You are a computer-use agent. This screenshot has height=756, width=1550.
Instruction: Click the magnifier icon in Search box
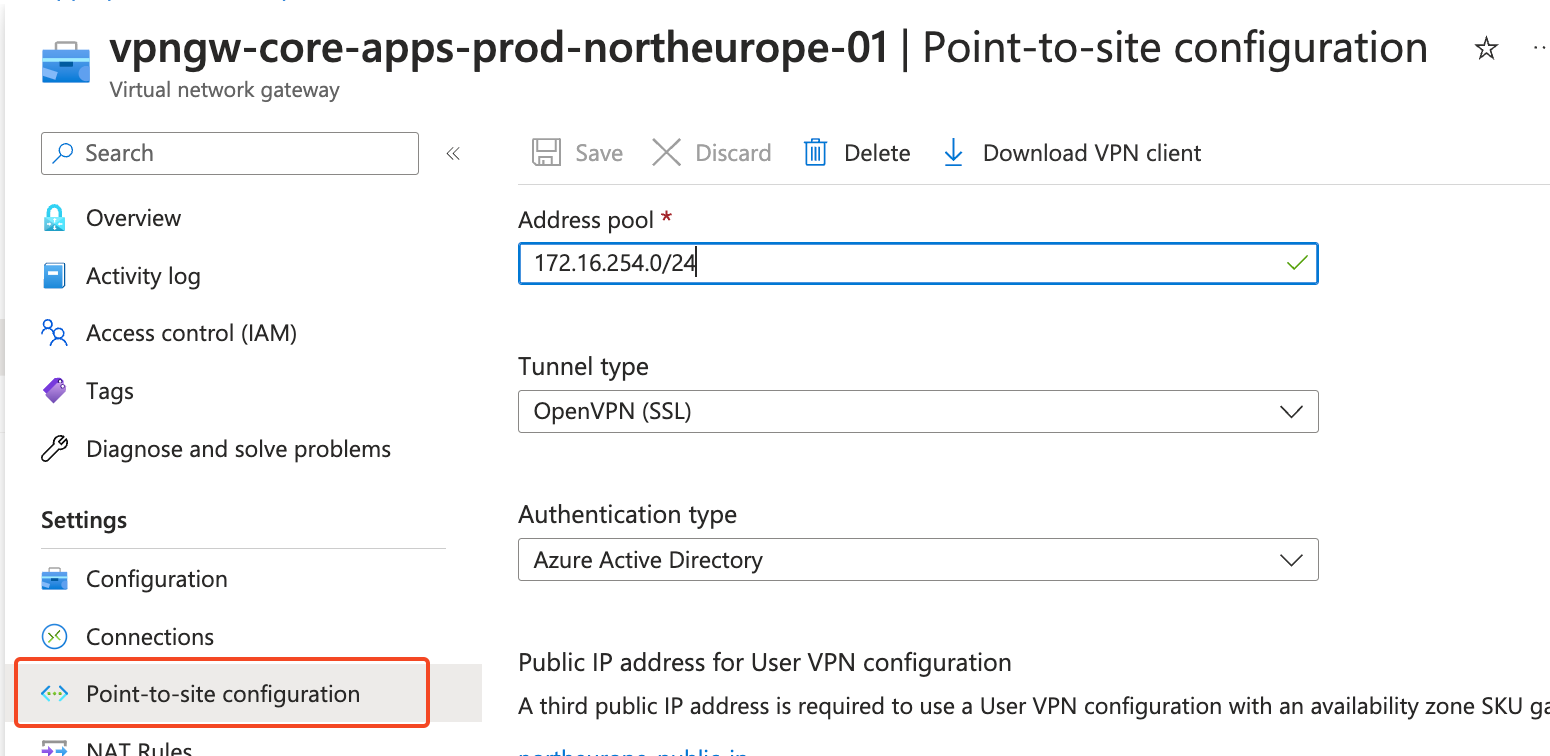click(64, 153)
